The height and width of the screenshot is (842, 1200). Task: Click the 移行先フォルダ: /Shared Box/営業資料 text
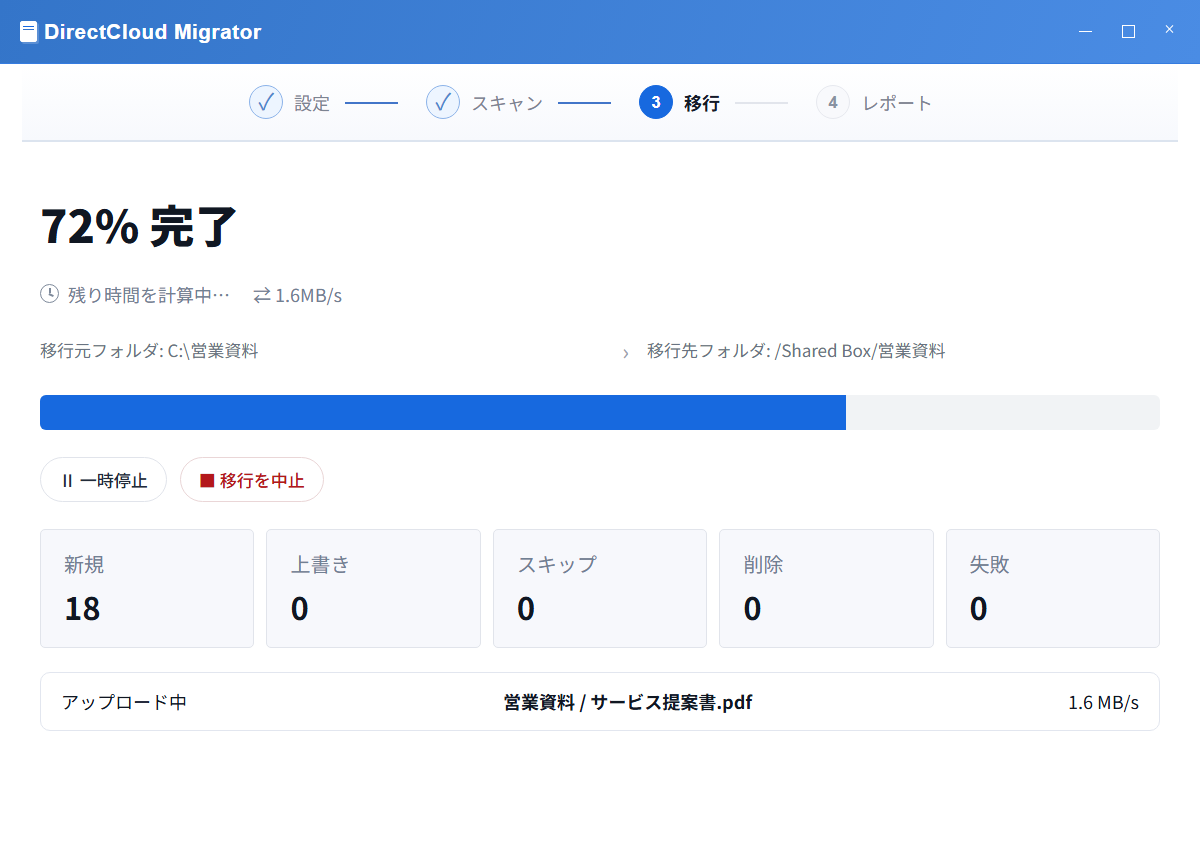coord(796,351)
